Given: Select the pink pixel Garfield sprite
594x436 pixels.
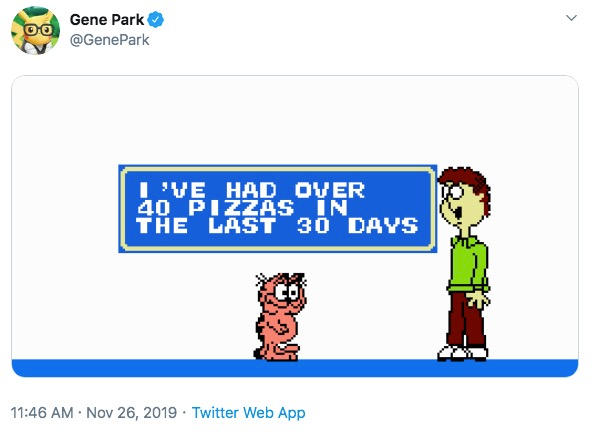Looking at the screenshot, I should tap(280, 317).
